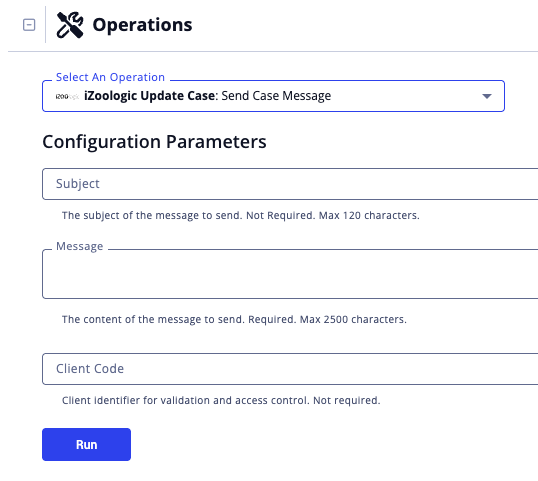Run the selected operation
Viewport: 538px width, 481px height.
click(86, 444)
